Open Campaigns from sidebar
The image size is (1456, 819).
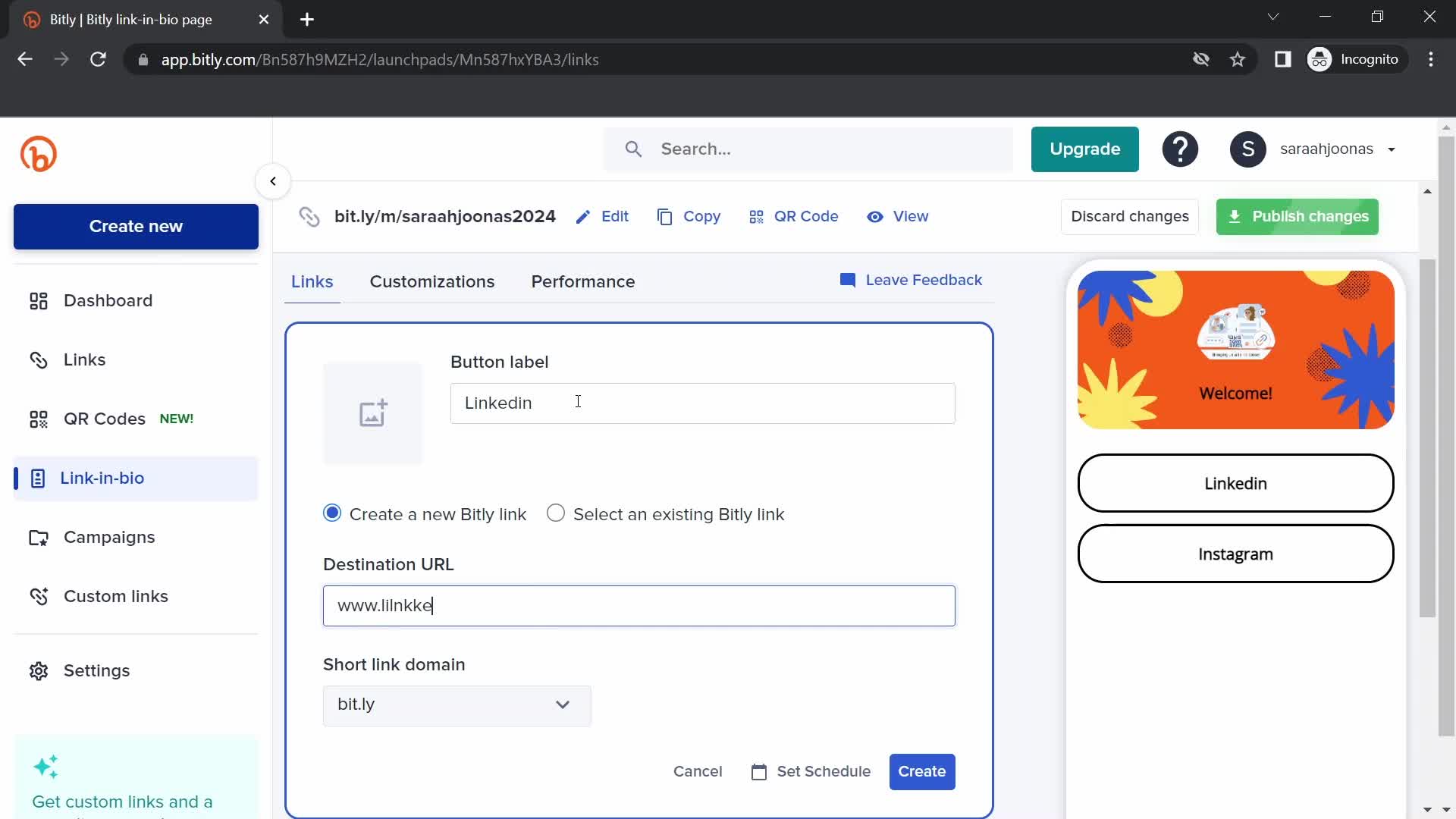pos(109,537)
